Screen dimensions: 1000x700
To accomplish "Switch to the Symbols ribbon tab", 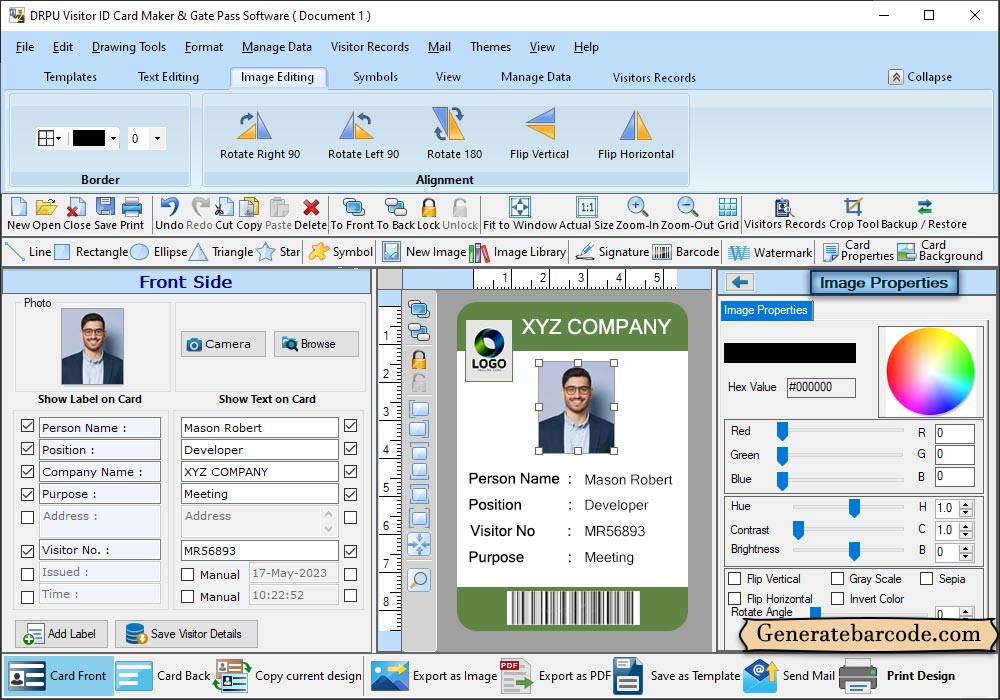I will coord(376,77).
